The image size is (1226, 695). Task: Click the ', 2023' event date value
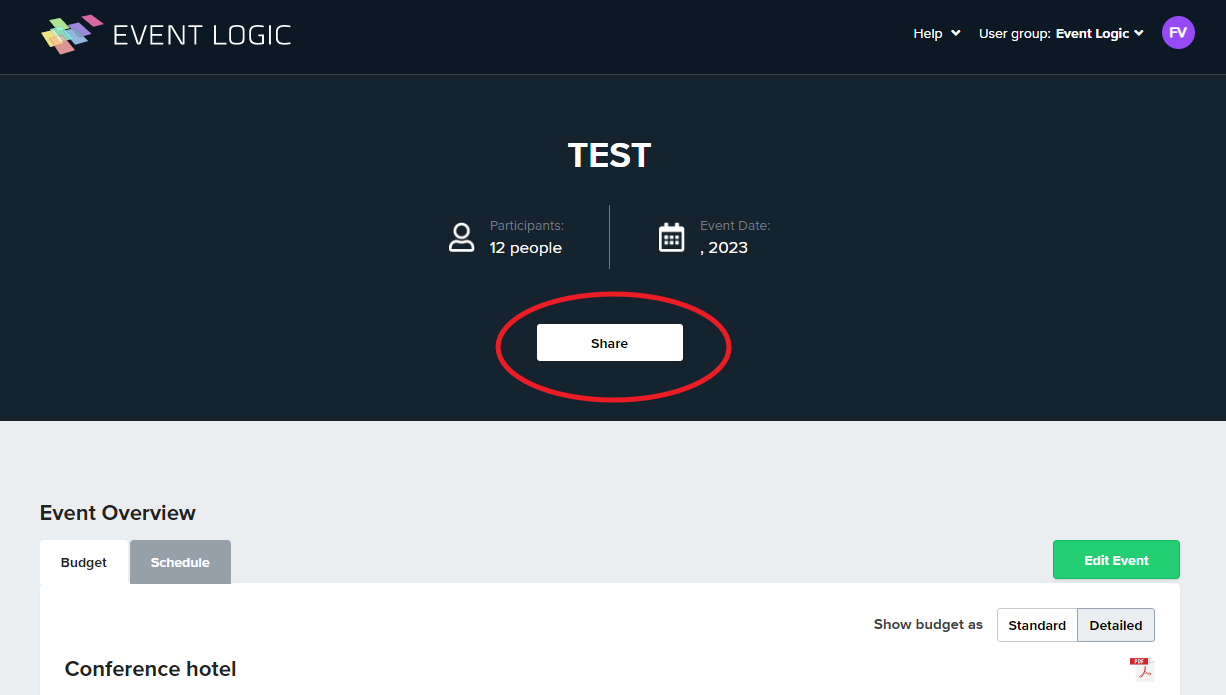(x=724, y=248)
